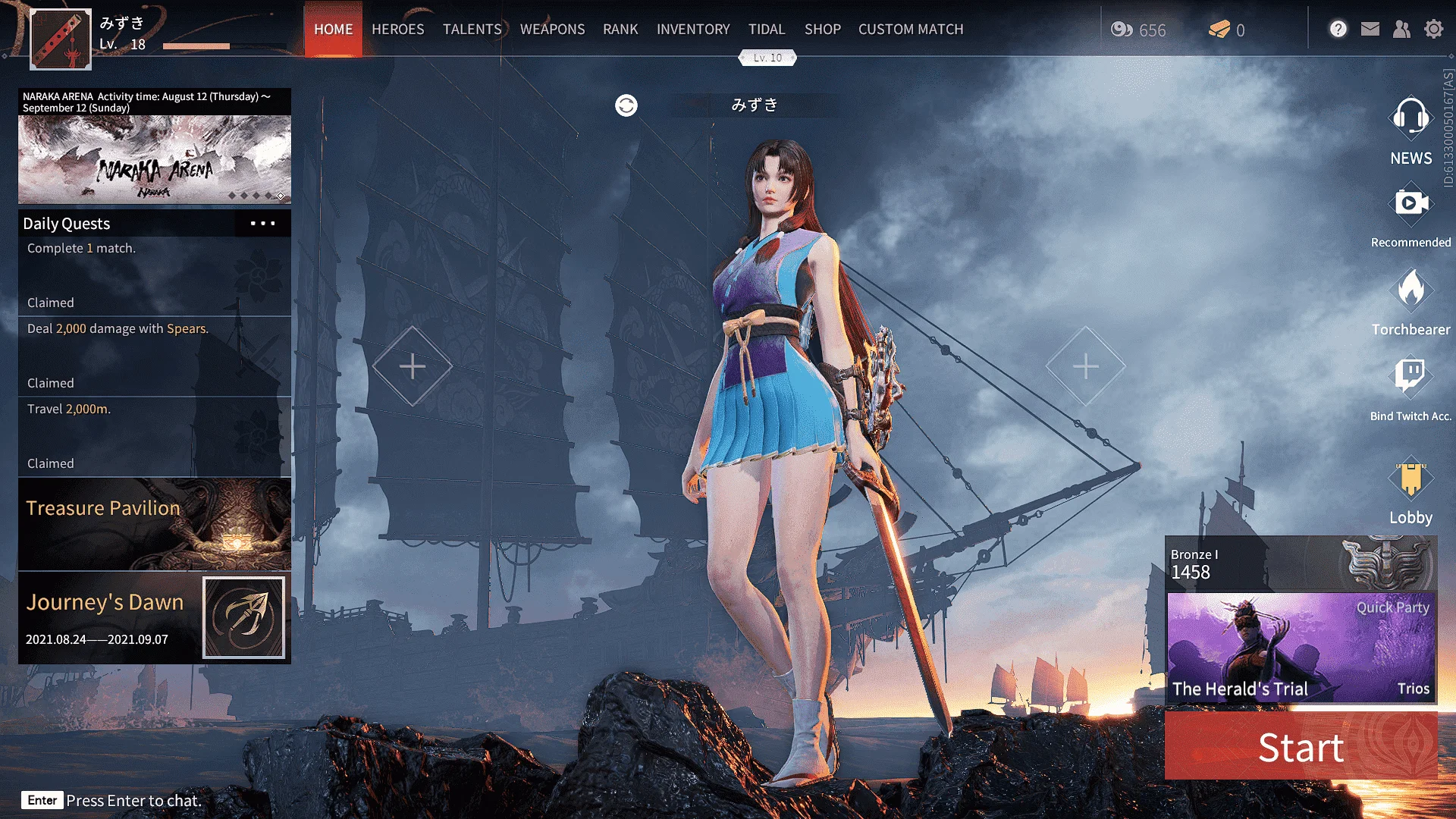Open the settings gear icon

[x=1433, y=29]
